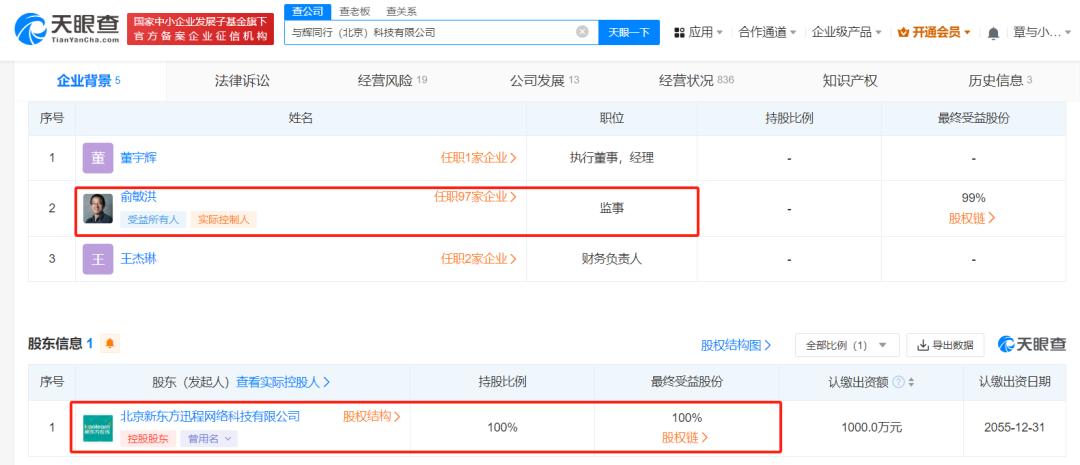The image size is (1080, 465).
Task: Click 俞敏洪's profile photo
Action: pyautogui.click(x=98, y=208)
